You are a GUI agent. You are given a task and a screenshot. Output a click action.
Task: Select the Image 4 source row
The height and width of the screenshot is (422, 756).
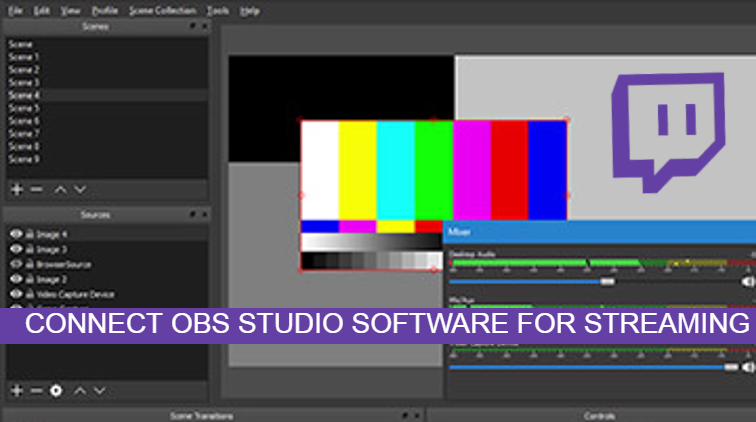coord(107,234)
